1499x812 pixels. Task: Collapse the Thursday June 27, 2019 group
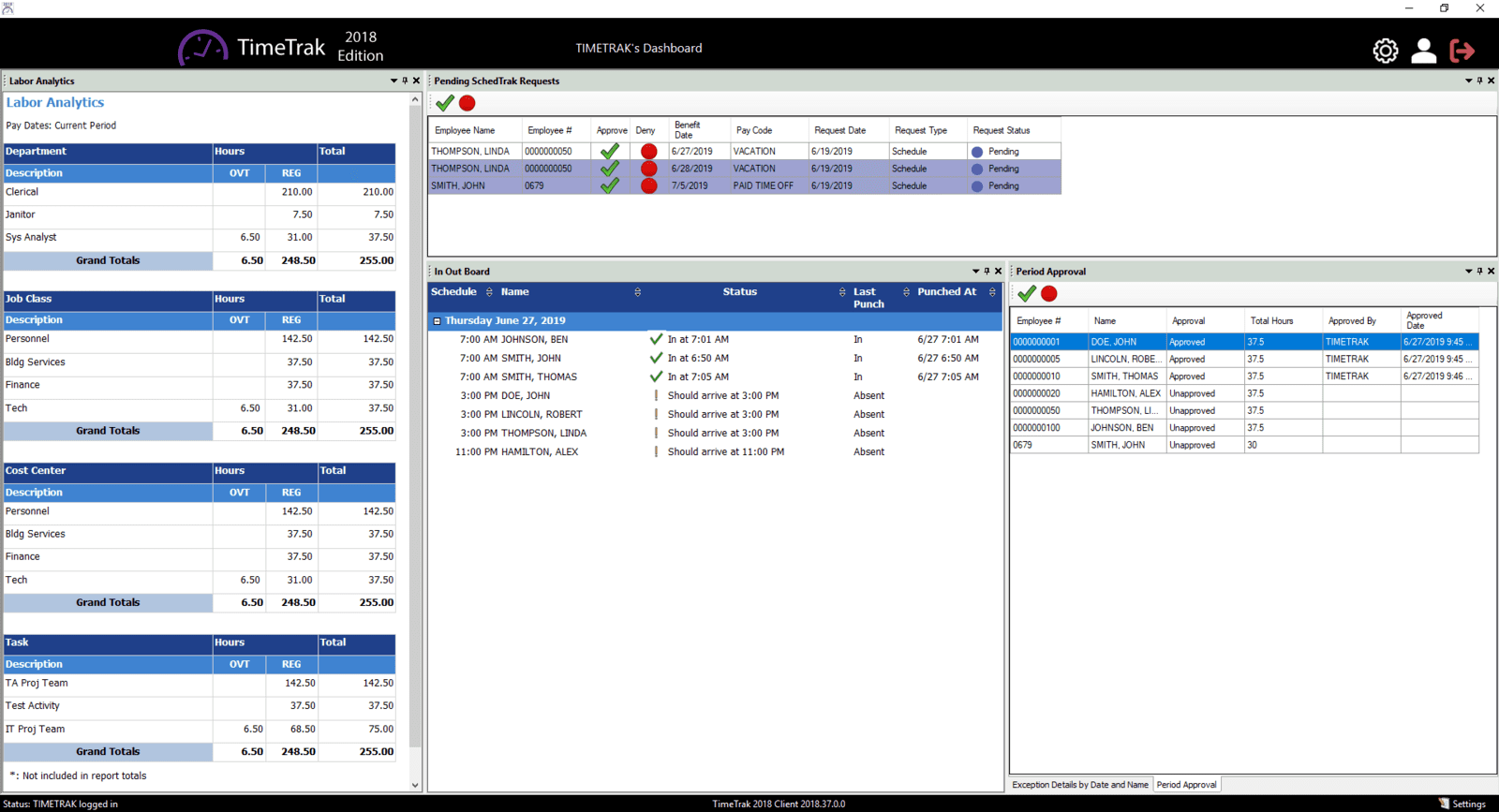pos(437,321)
